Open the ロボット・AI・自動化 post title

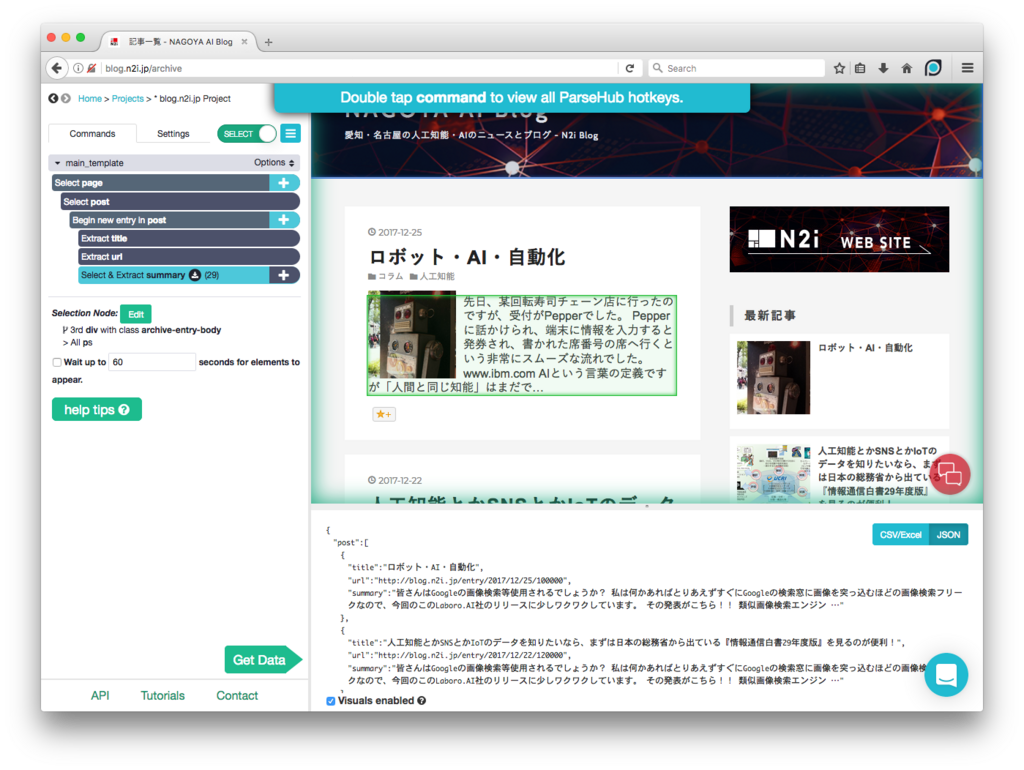[x=467, y=257]
